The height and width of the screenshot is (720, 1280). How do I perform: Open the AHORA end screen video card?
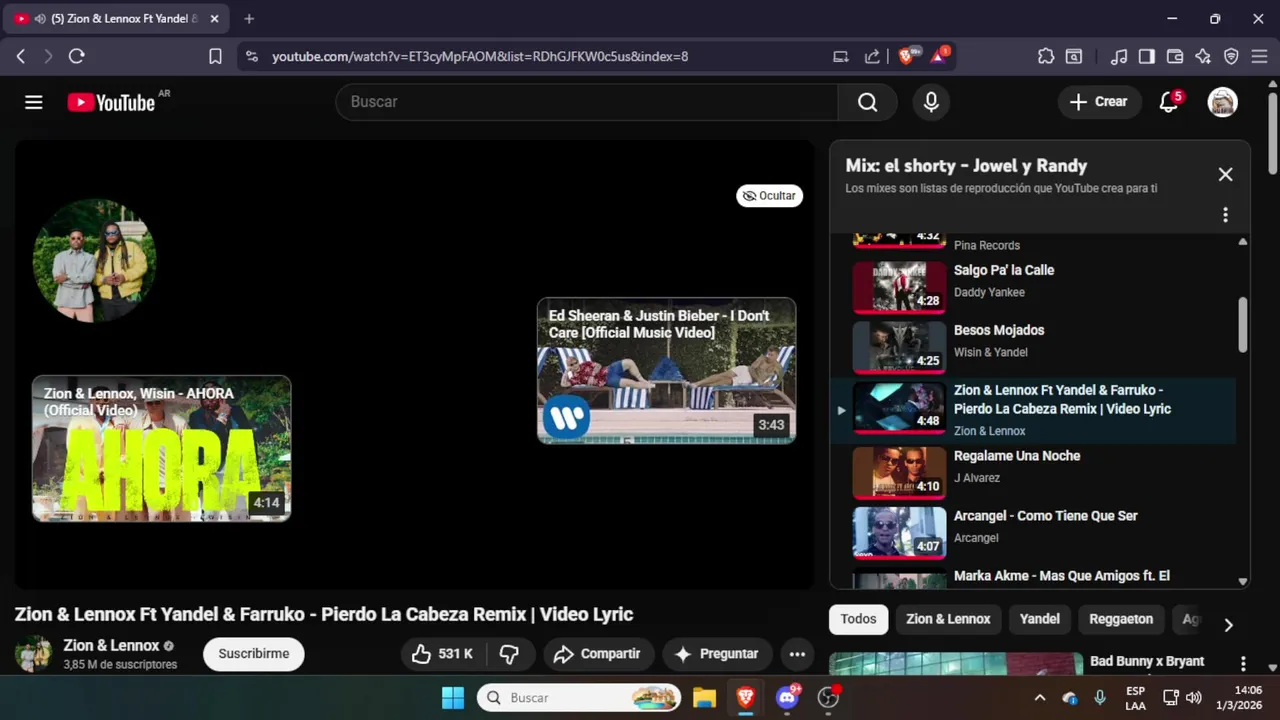[161, 448]
